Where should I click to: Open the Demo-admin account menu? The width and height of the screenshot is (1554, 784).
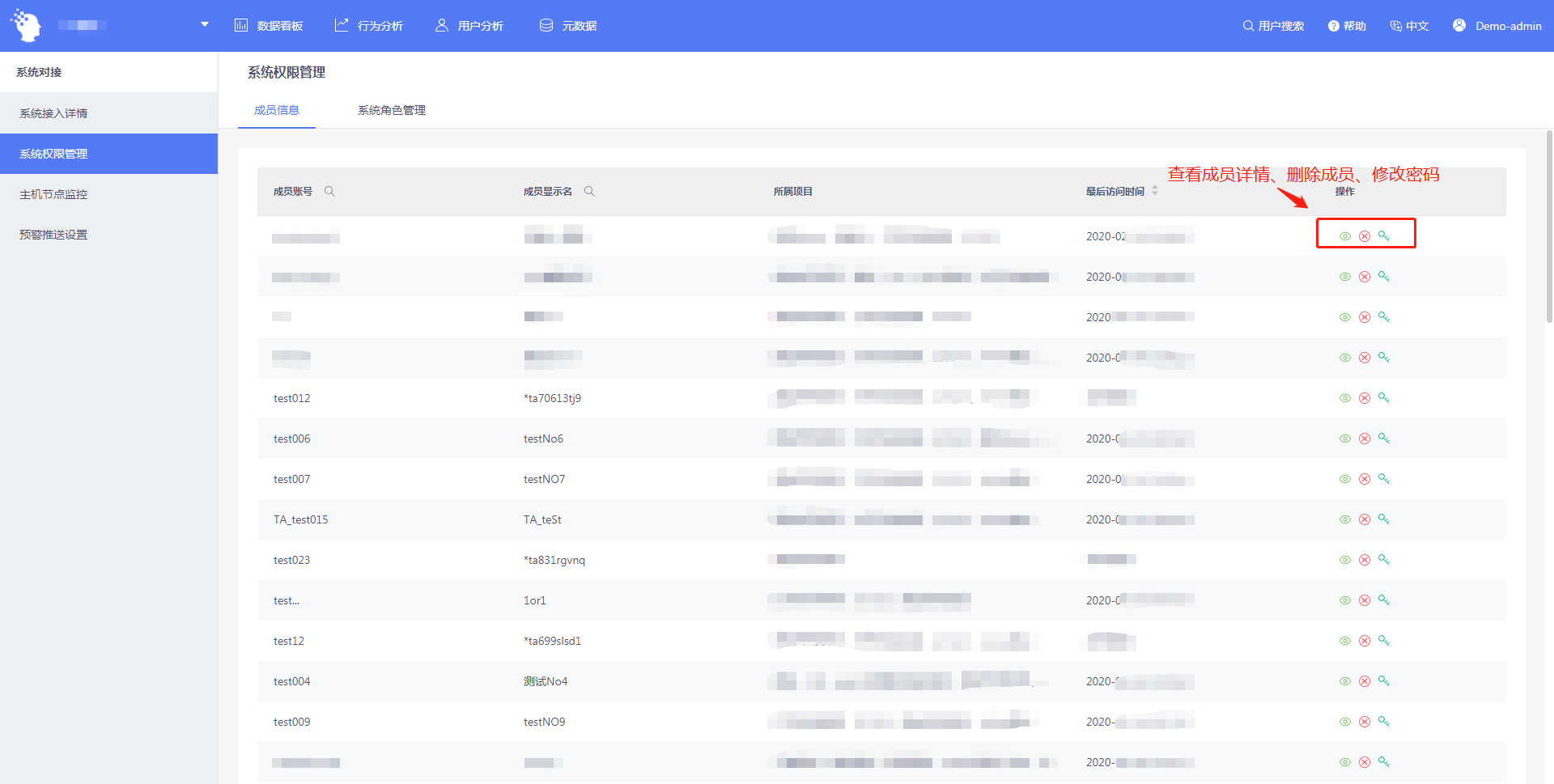point(1497,26)
